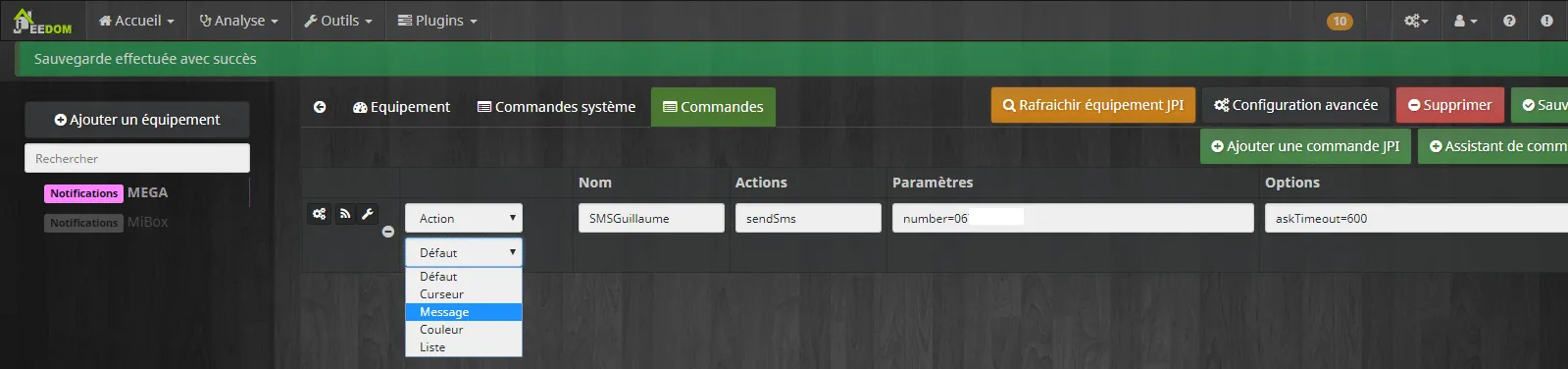The height and width of the screenshot is (369, 1568).
Task: Open the Action type dropdown
Action: click(x=464, y=218)
